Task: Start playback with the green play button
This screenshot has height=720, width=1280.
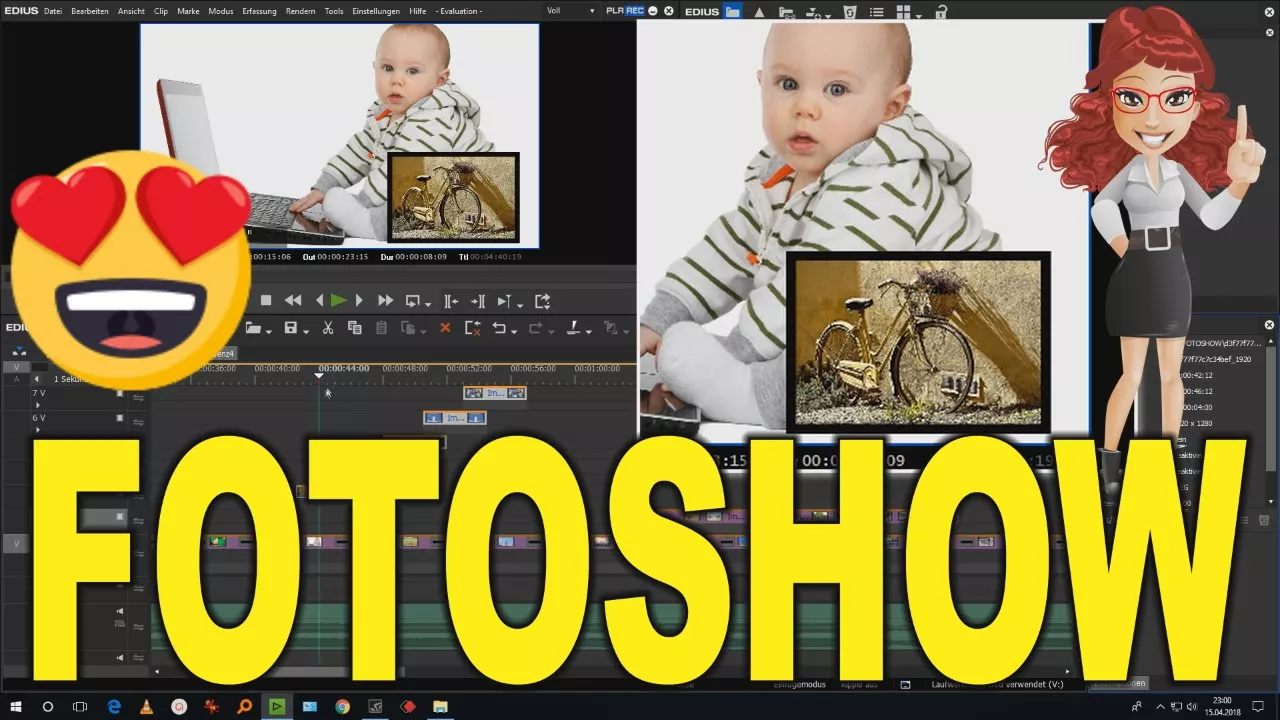Action: [x=338, y=300]
